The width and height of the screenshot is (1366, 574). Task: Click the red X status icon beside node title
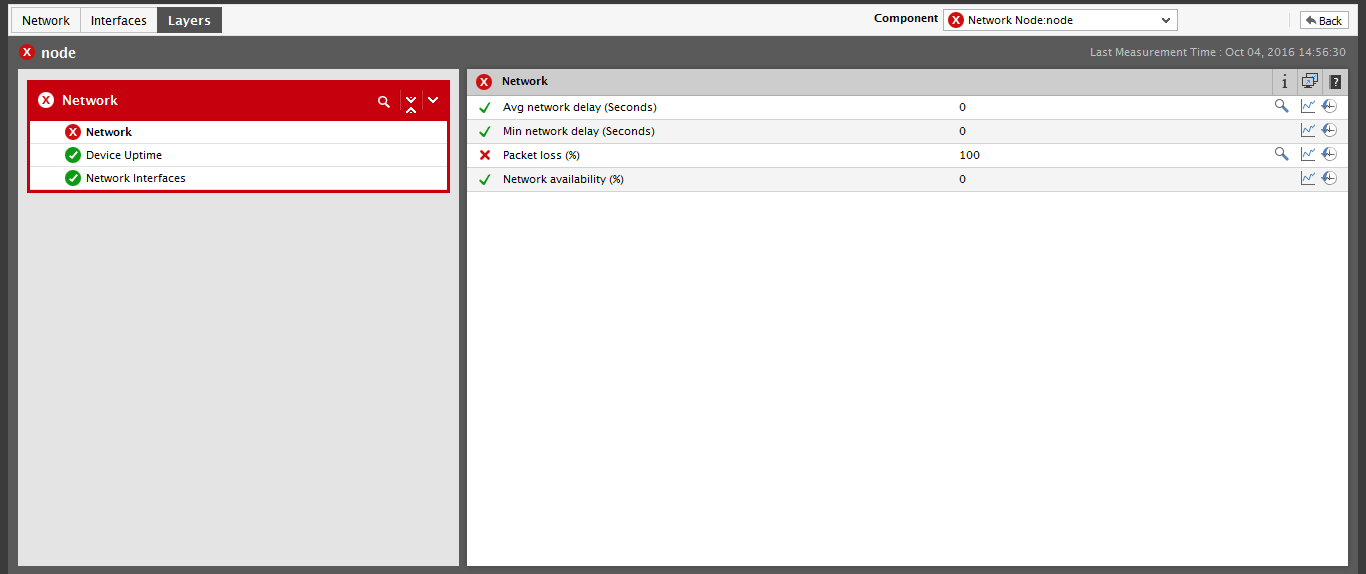(27, 52)
